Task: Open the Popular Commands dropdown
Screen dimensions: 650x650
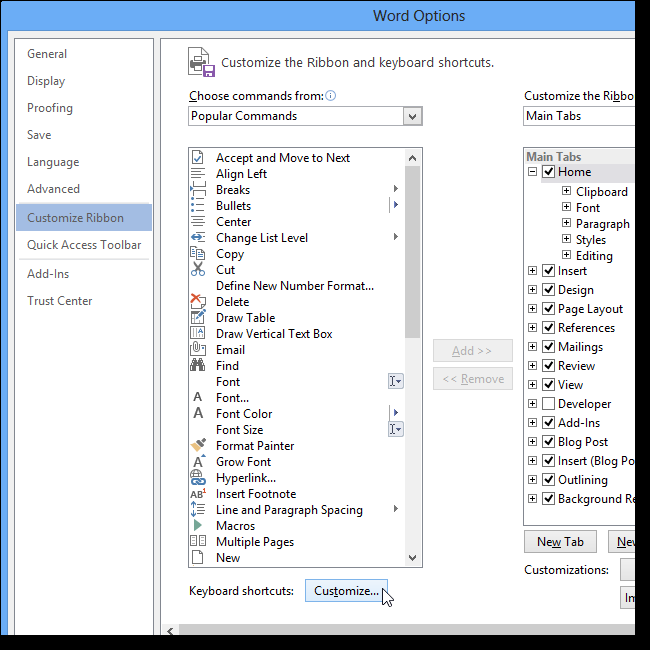Action: tap(412, 116)
